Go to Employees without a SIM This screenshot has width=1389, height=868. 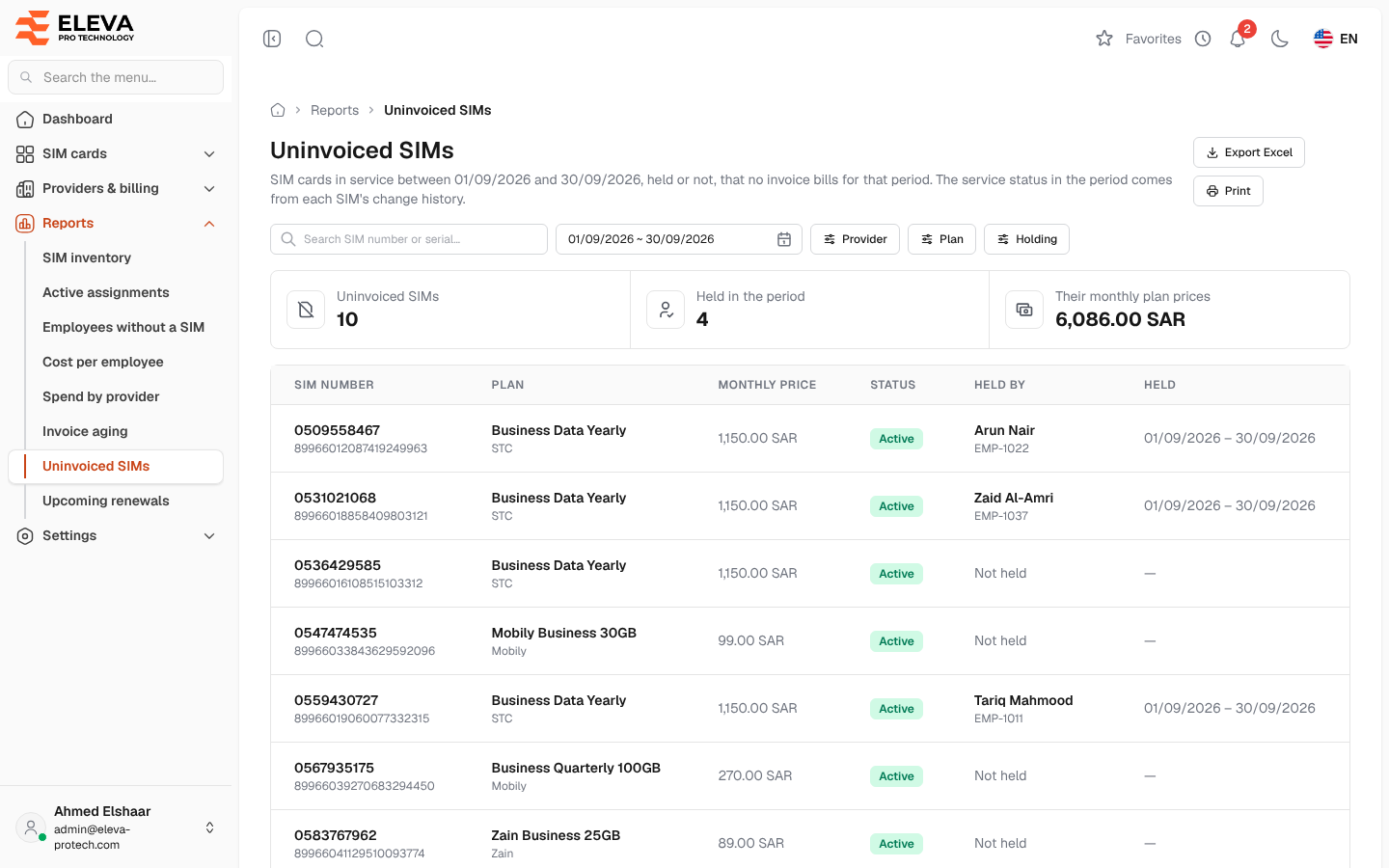[123, 327]
